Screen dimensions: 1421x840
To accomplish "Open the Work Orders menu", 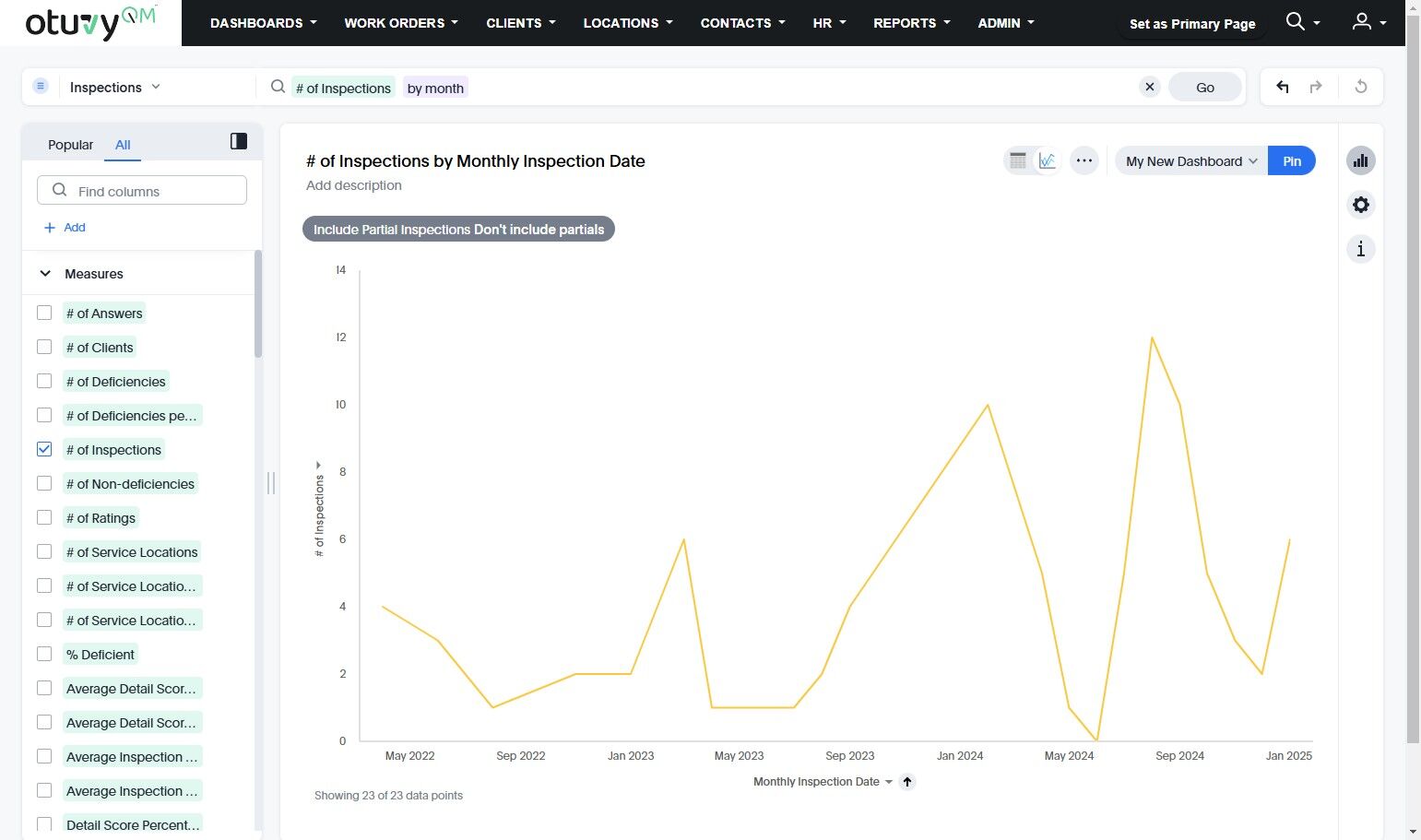I will [400, 23].
